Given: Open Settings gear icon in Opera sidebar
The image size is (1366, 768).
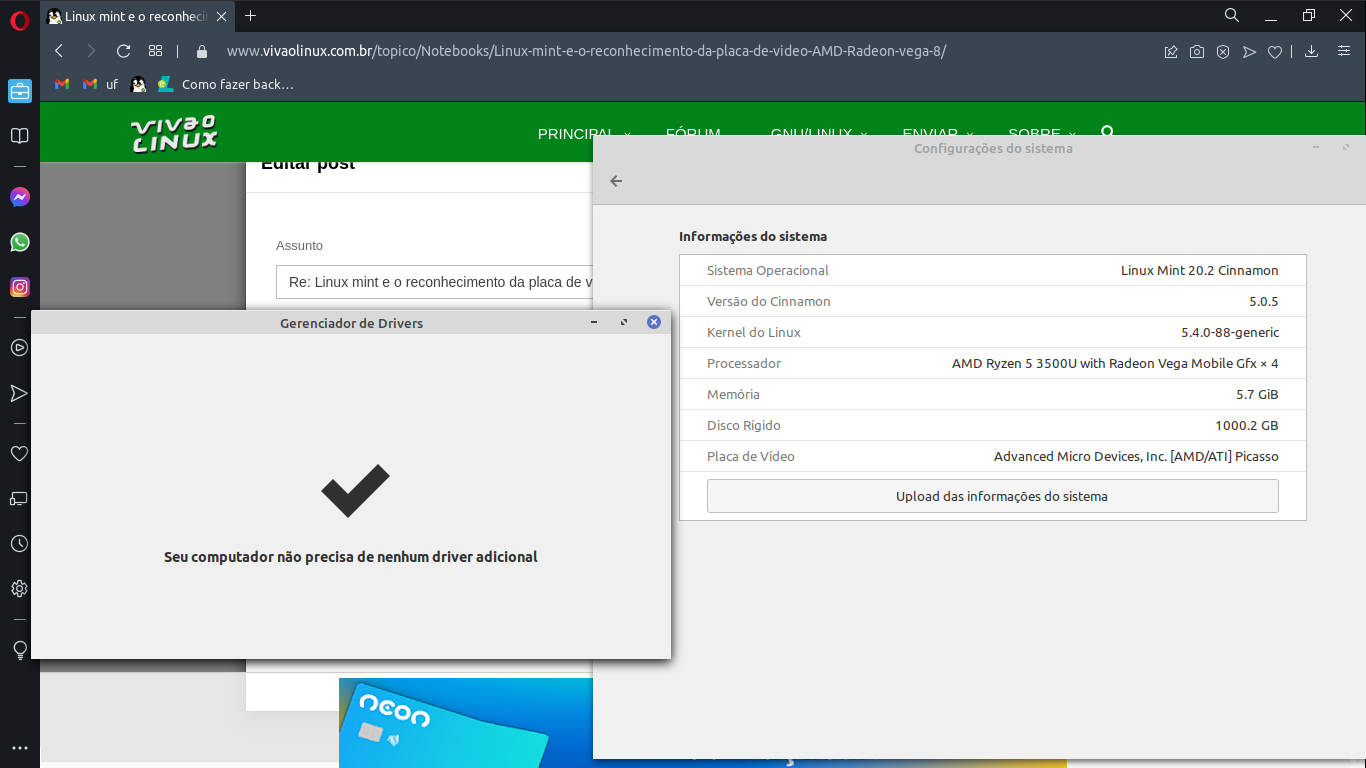Looking at the screenshot, I should (19, 588).
